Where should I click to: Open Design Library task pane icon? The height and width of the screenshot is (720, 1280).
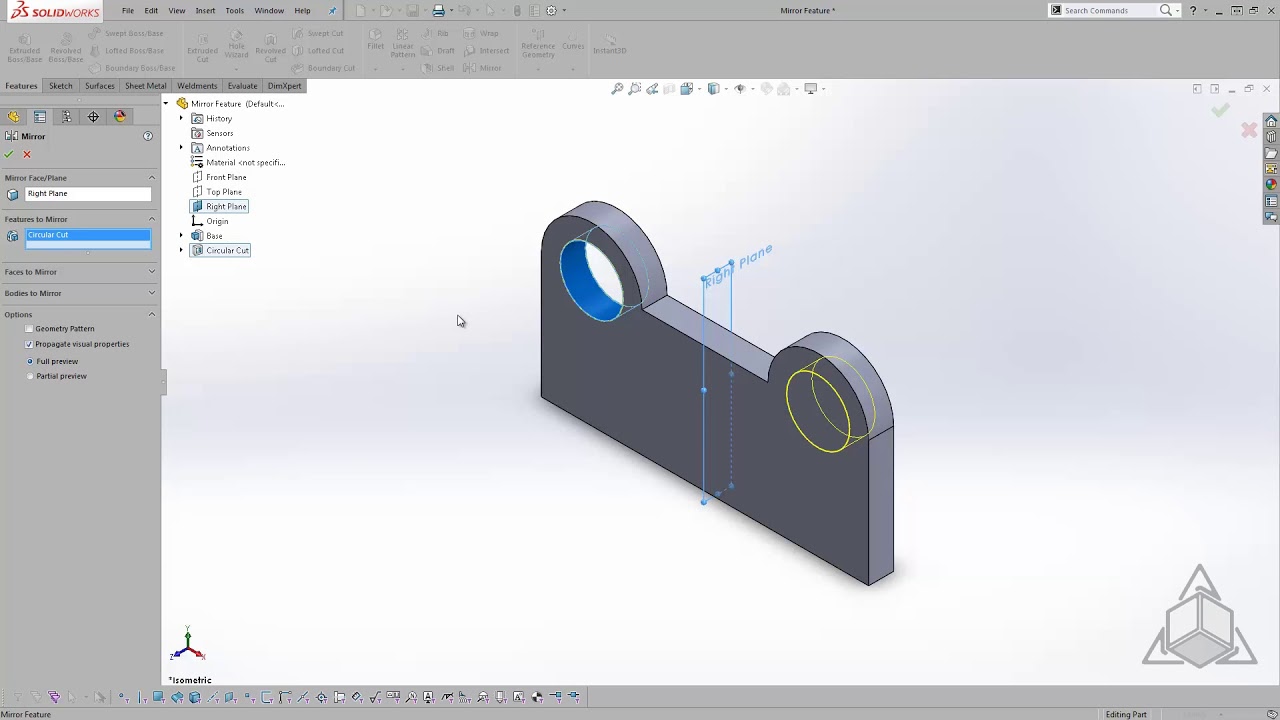click(1271, 137)
